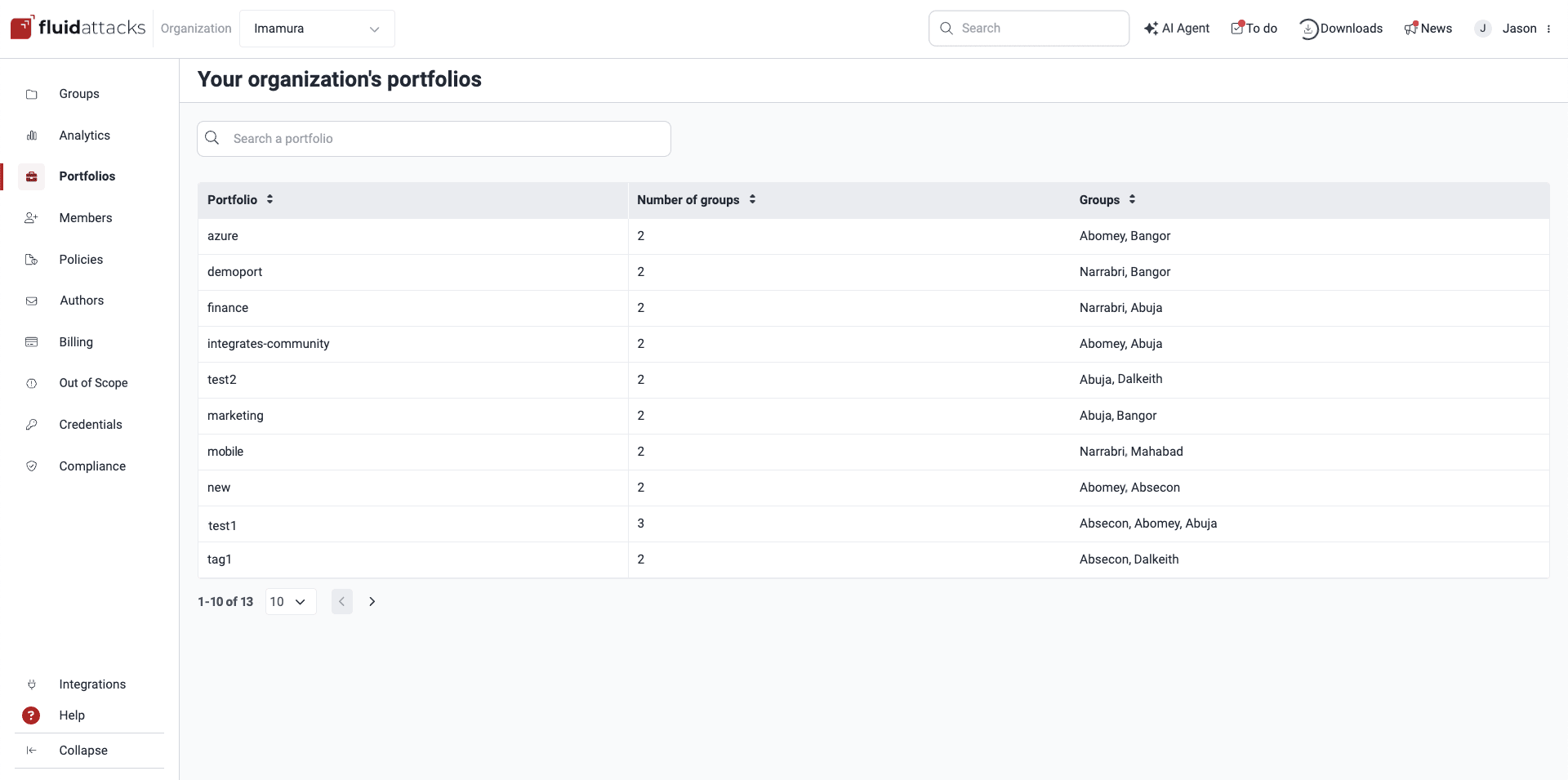Click the Jason profile avatar
This screenshot has height=780, width=1568.
click(1483, 28)
